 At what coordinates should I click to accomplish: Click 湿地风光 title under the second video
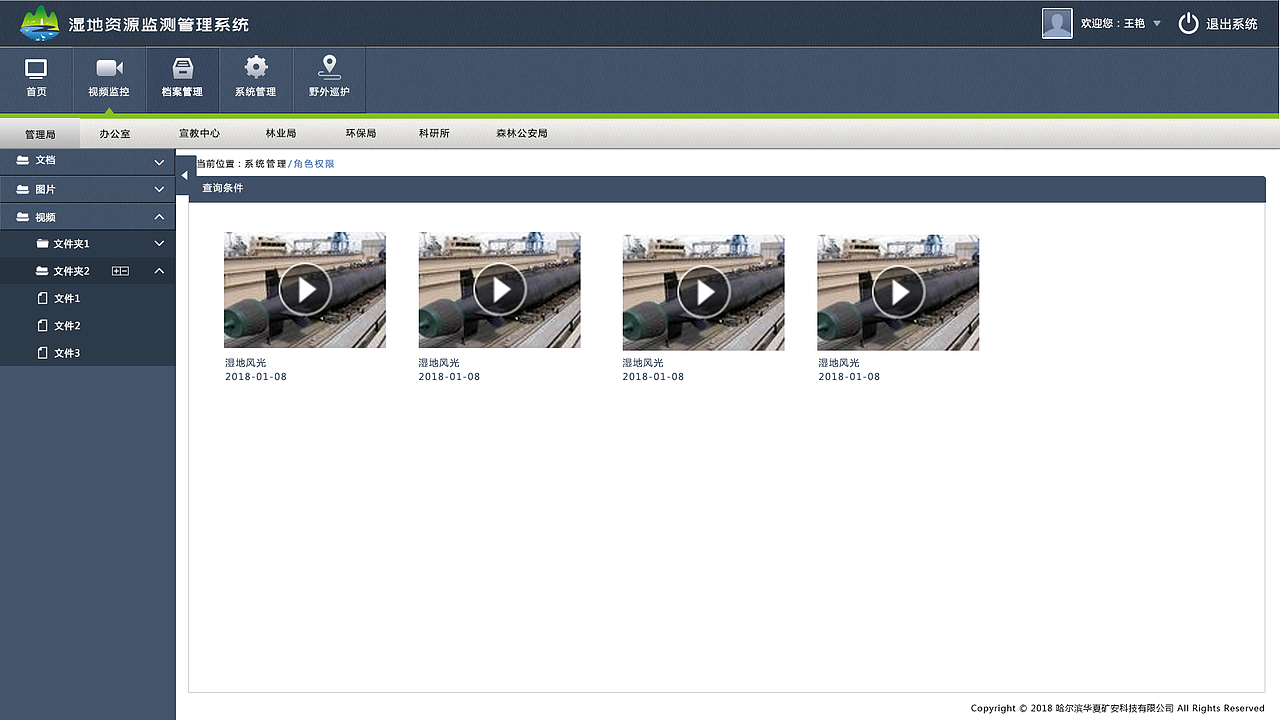[x=439, y=363]
